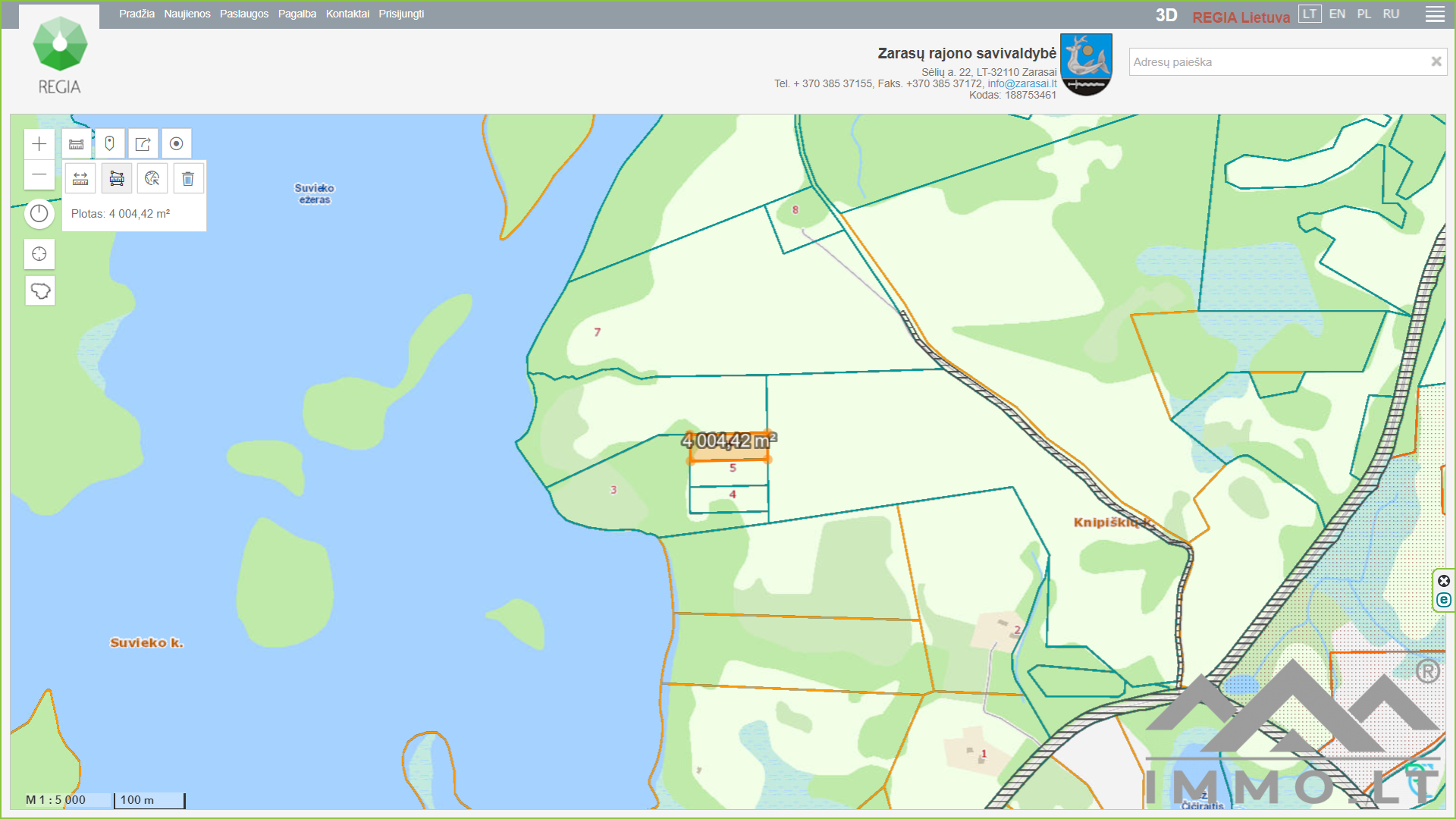This screenshot has height=819, width=1456.
Task: Zoom in the map
Action: coord(39,144)
